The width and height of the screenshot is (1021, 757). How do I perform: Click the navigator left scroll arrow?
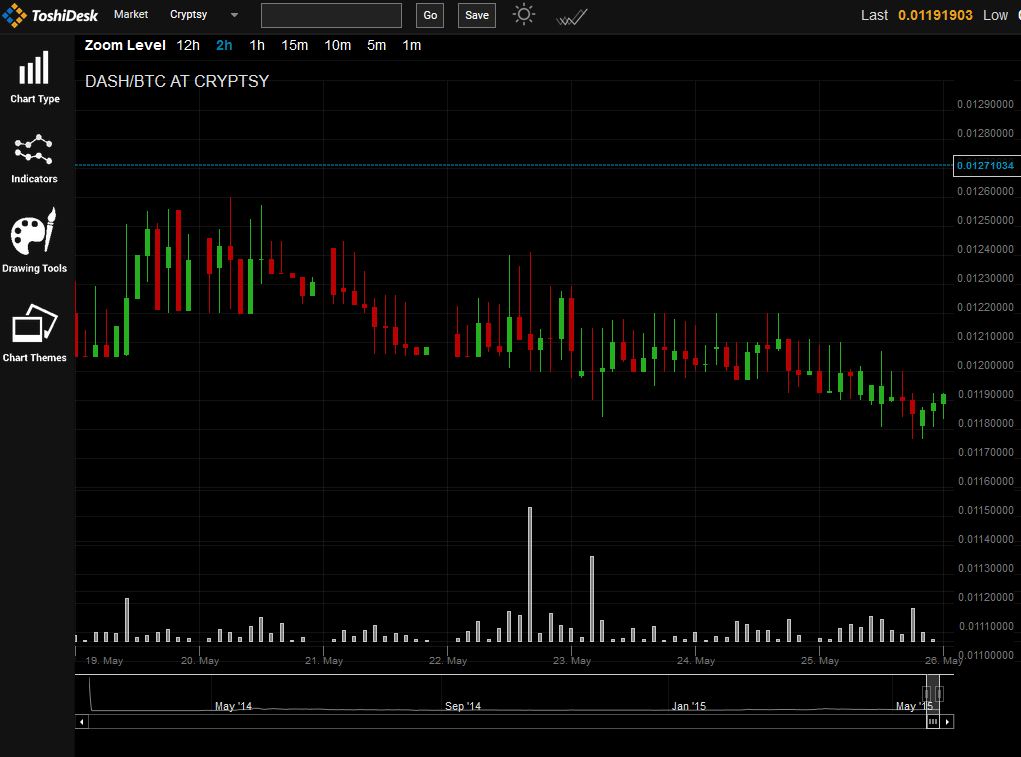(81, 721)
